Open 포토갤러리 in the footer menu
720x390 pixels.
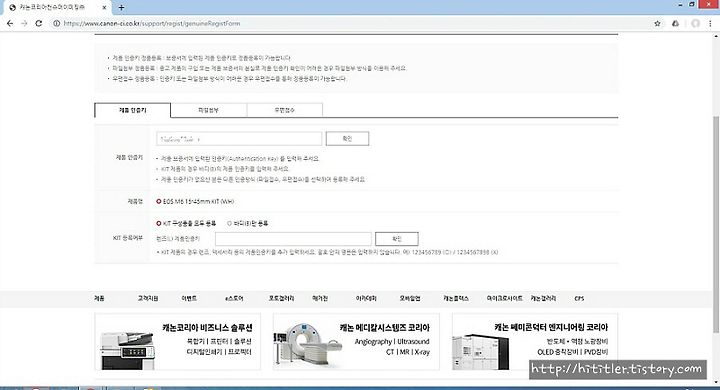(281, 299)
